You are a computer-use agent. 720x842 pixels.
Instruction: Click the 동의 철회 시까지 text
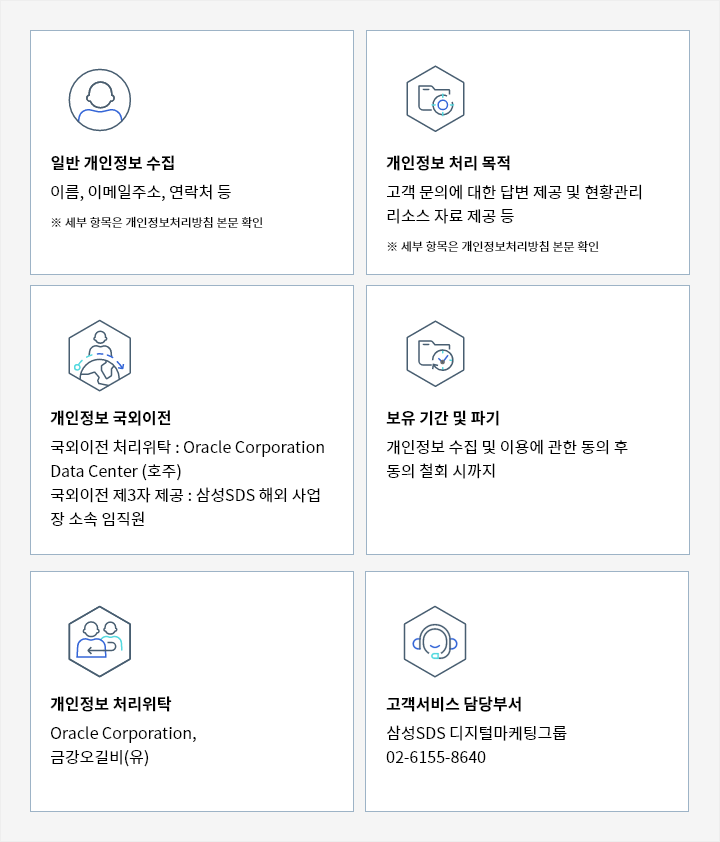pos(441,471)
